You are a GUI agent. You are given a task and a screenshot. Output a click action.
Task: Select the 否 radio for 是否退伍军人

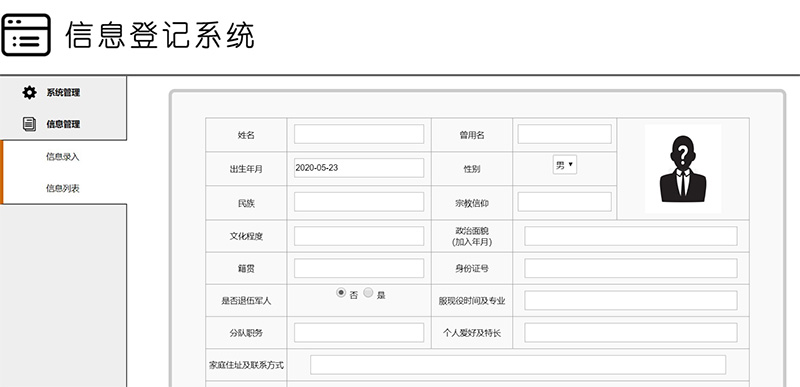[x=341, y=293]
